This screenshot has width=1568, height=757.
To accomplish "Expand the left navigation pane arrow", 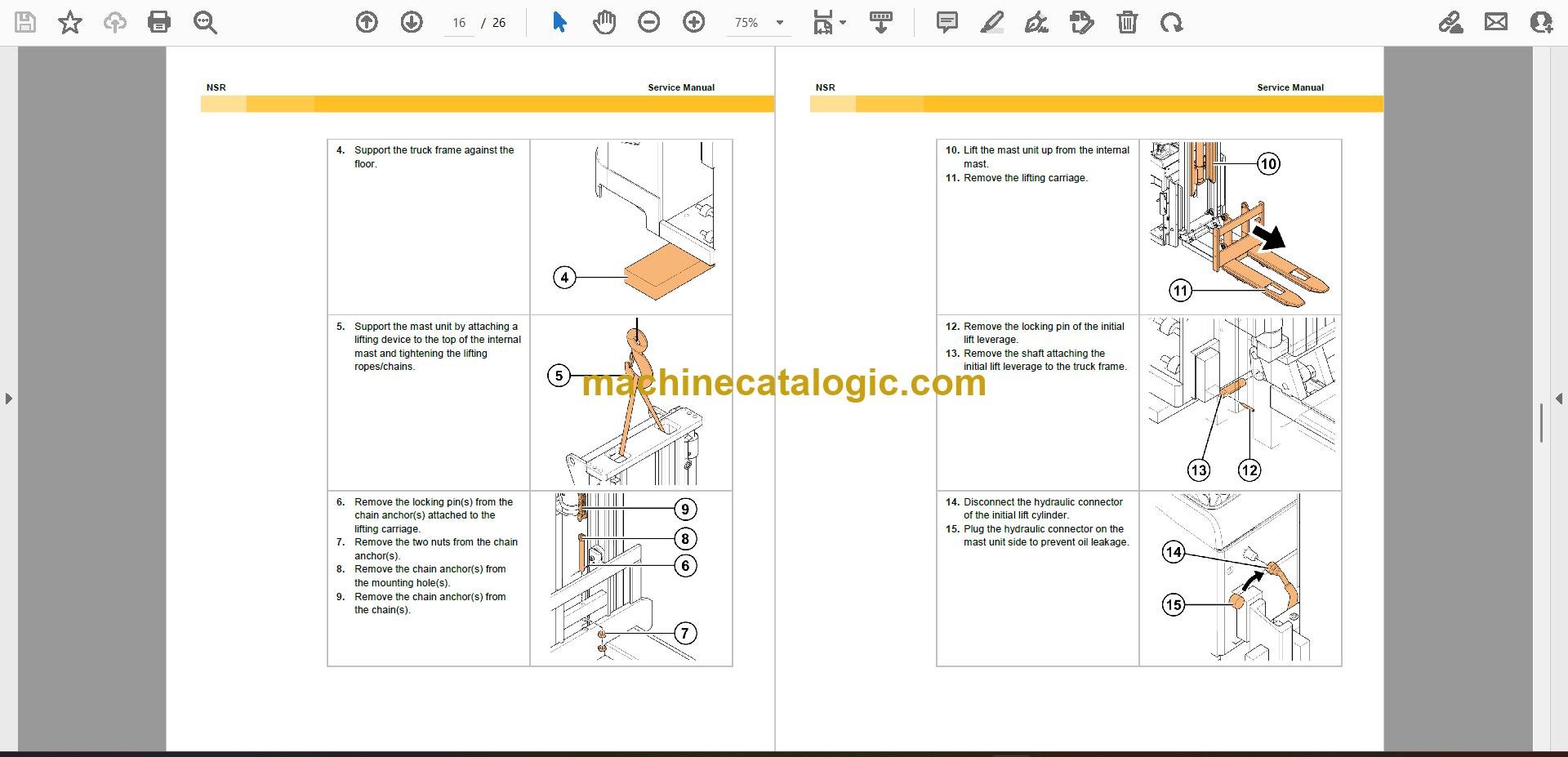I will [x=8, y=399].
